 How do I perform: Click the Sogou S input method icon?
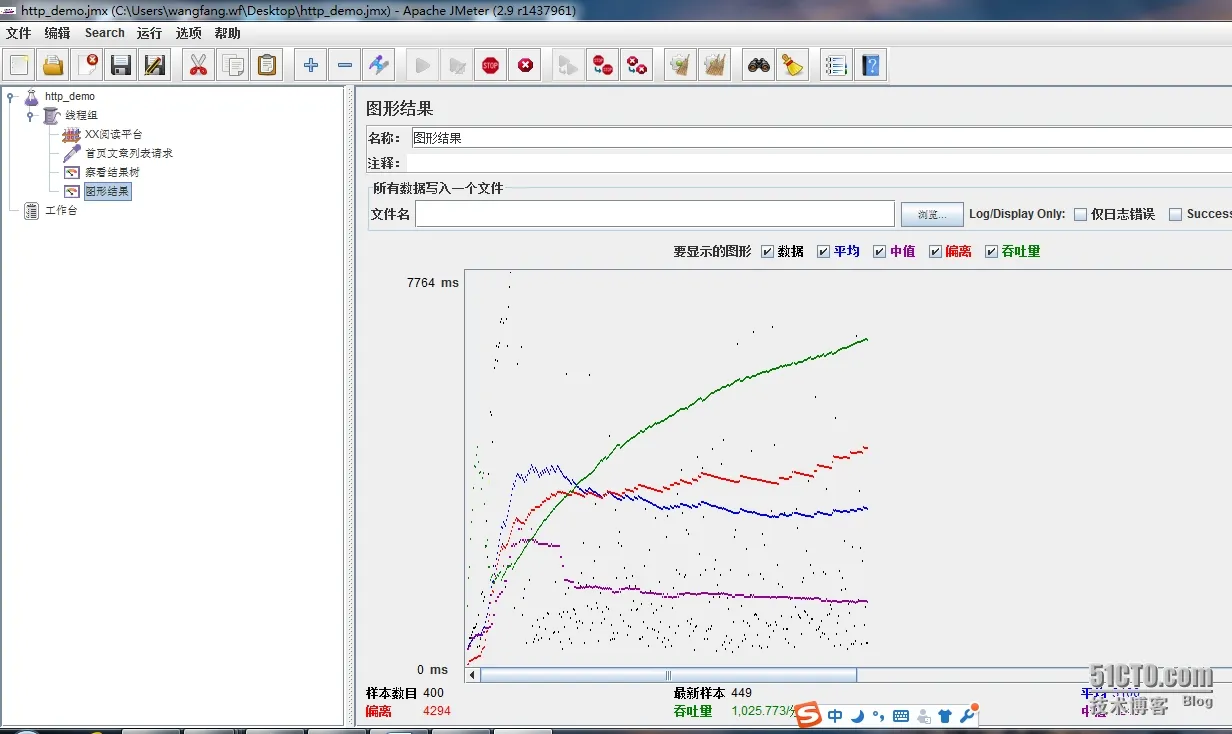point(809,715)
